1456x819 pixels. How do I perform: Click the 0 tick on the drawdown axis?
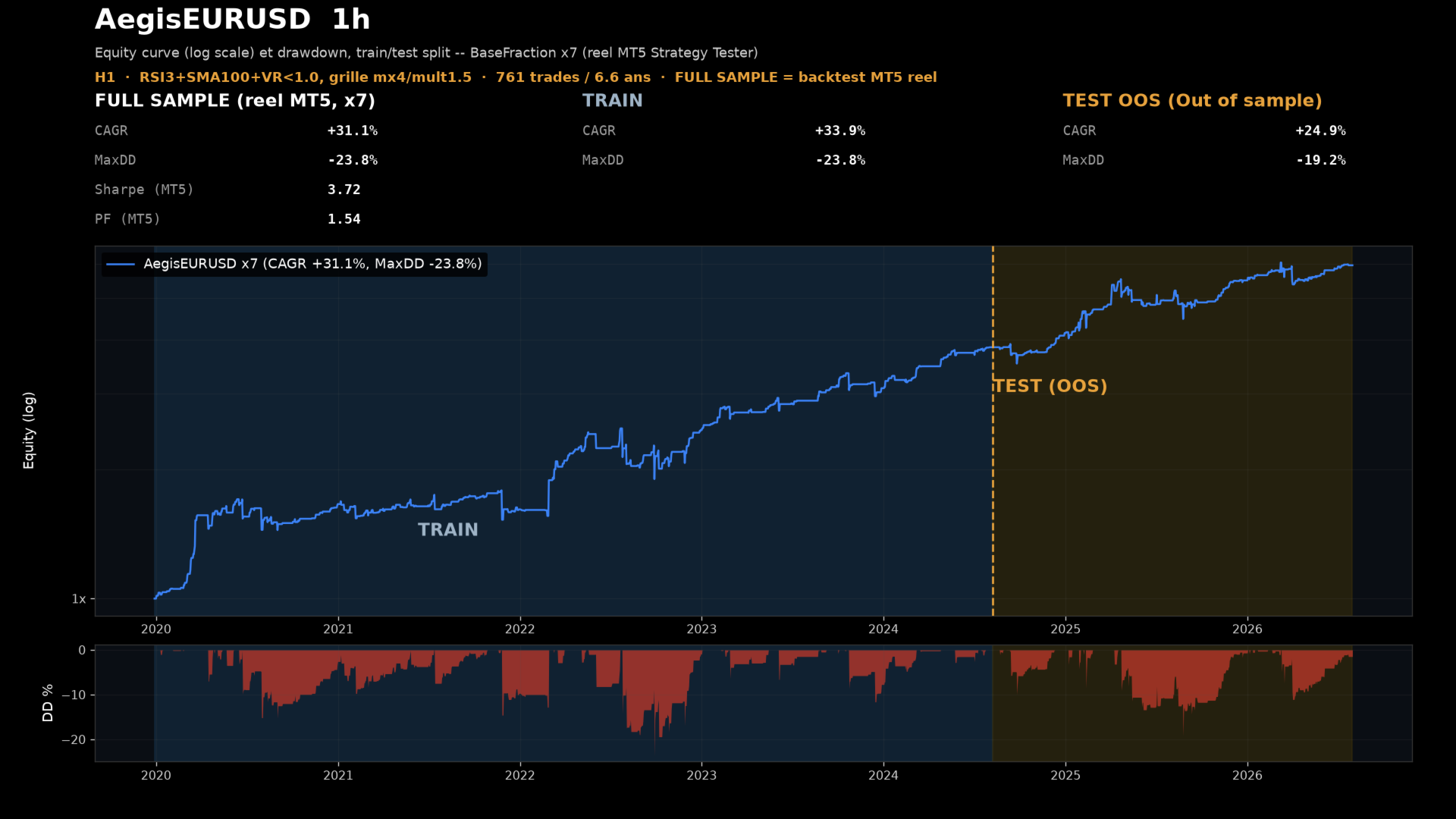click(82, 650)
